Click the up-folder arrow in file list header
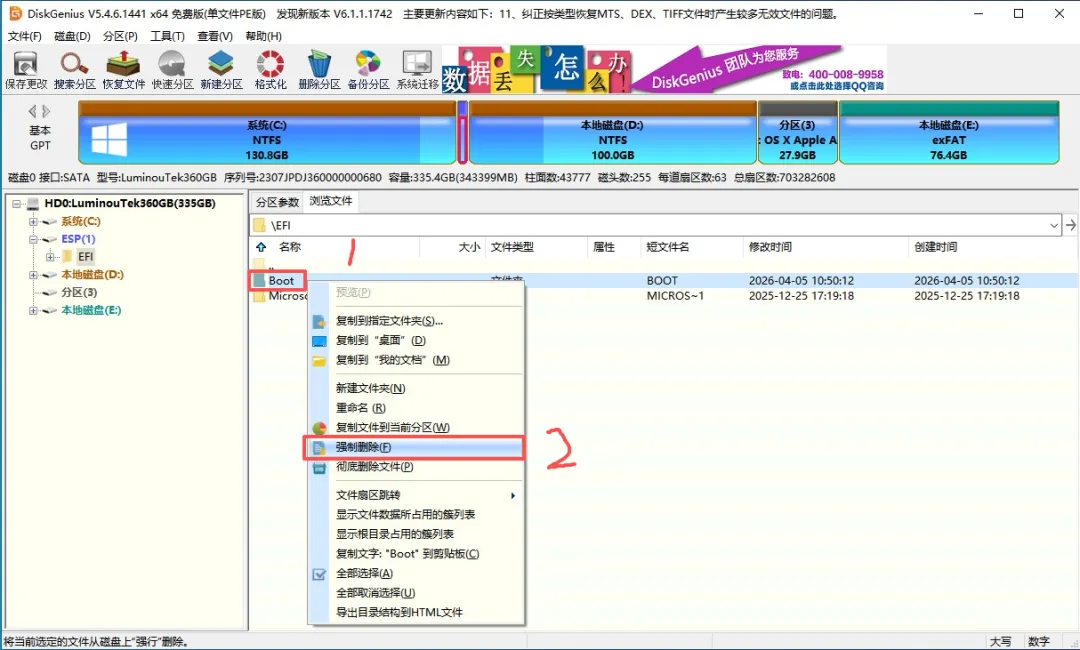Viewport: 1080px width, 650px height. pyautogui.click(x=261, y=247)
